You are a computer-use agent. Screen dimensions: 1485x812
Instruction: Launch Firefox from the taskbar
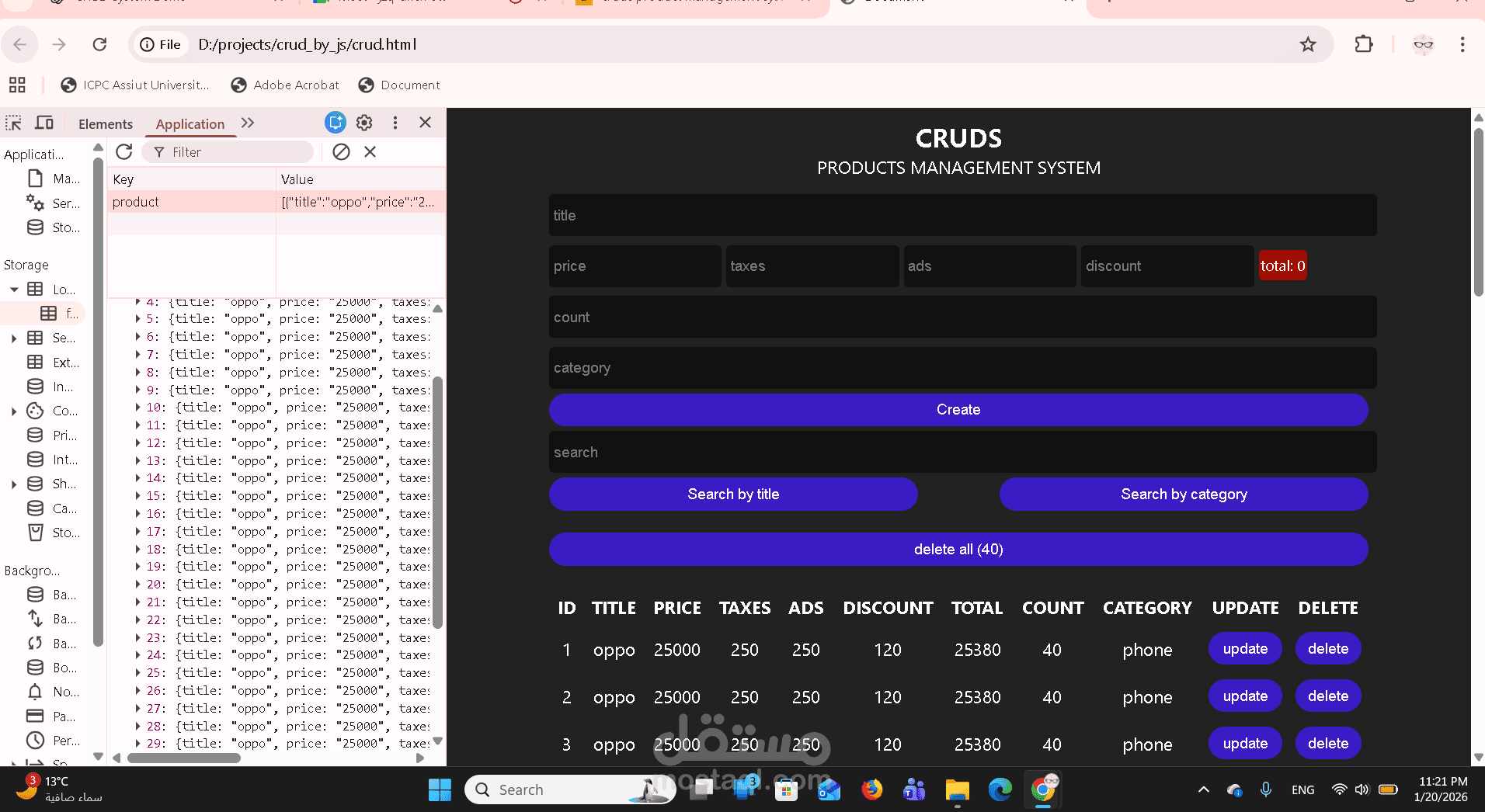(871, 789)
